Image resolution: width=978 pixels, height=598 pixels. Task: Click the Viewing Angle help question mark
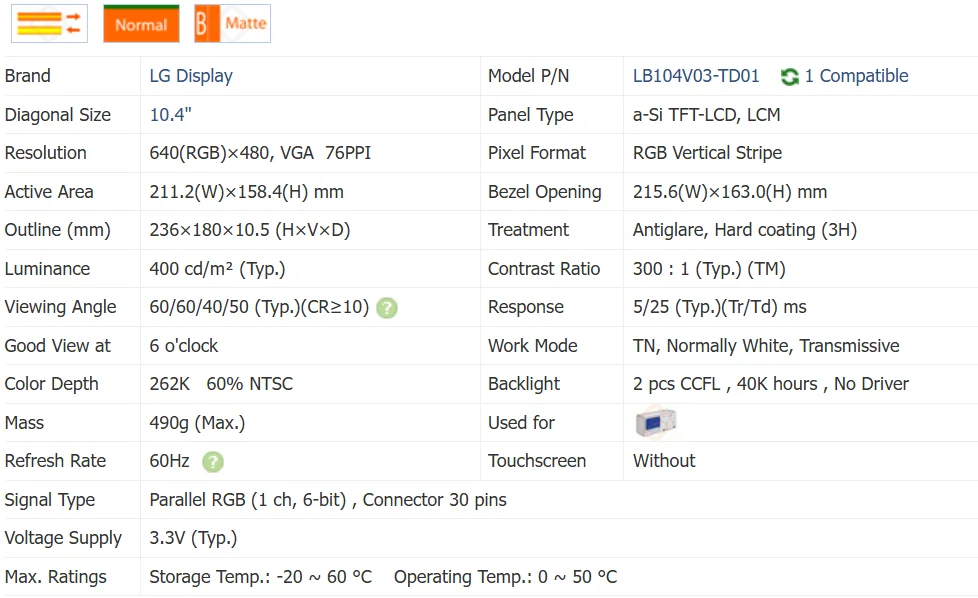387,308
